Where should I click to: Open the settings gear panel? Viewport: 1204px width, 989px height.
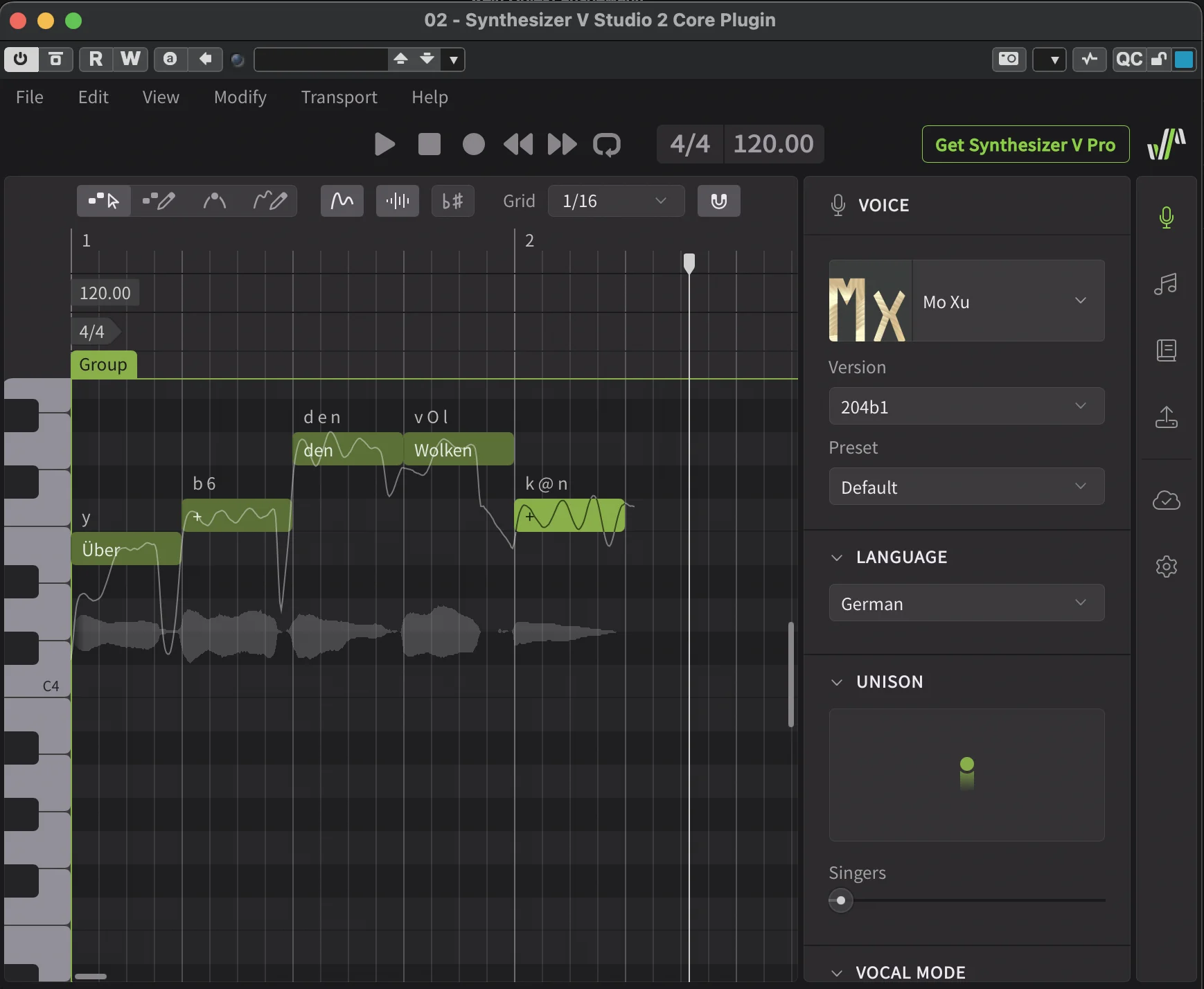click(1167, 567)
